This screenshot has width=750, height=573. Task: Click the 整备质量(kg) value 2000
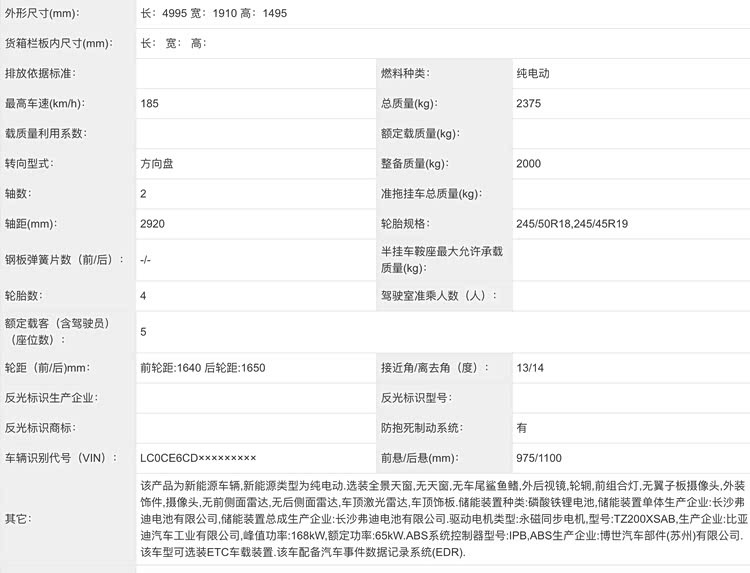(529, 163)
